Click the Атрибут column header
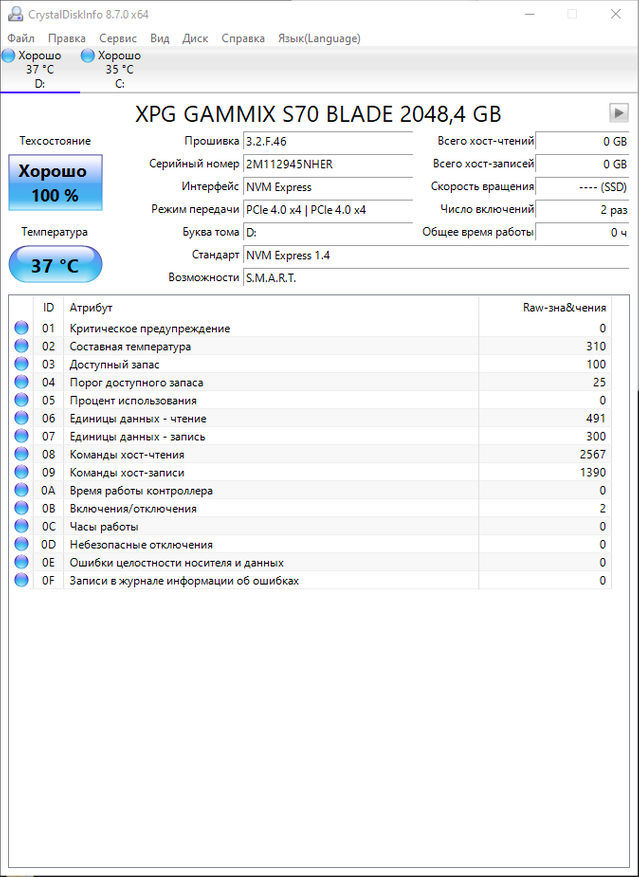 coord(271,308)
